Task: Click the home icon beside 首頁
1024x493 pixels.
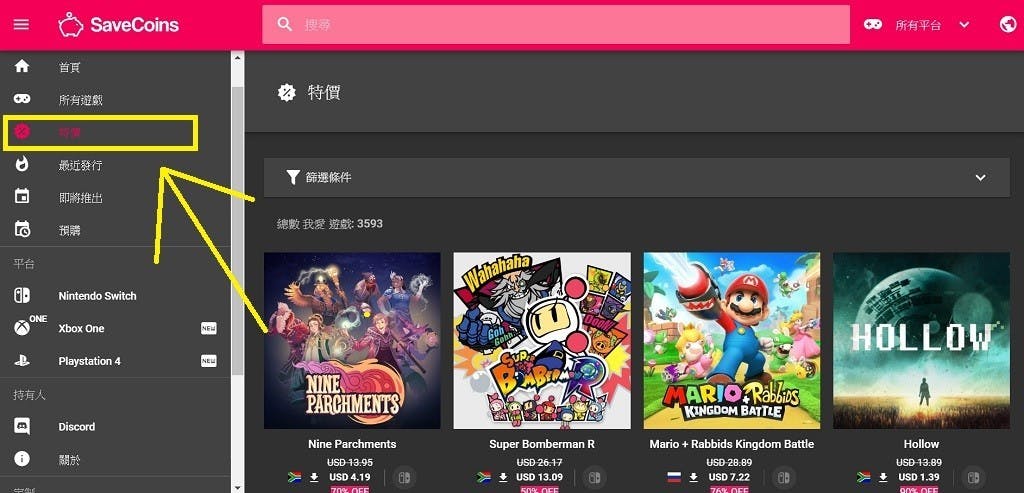Action: (22, 67)
